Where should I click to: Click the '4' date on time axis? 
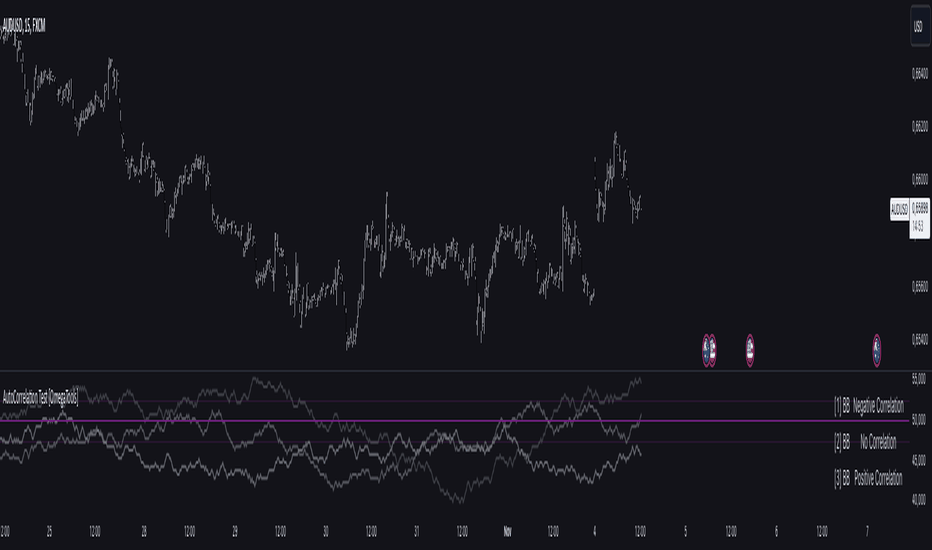[x=594, y=531]
